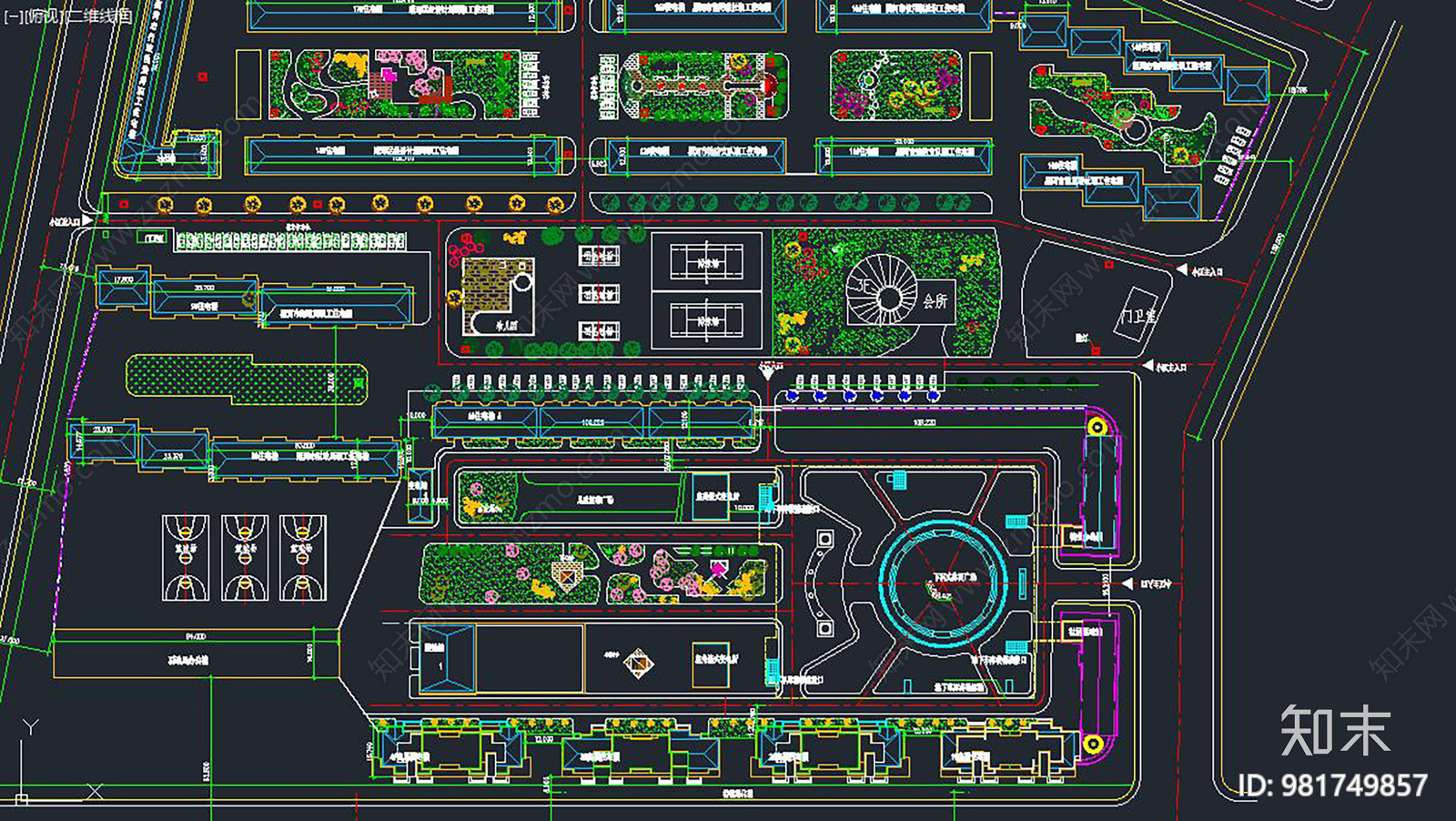Select the leftmost basketball court
Screen dimensions: 1456x821
point(186,558)
